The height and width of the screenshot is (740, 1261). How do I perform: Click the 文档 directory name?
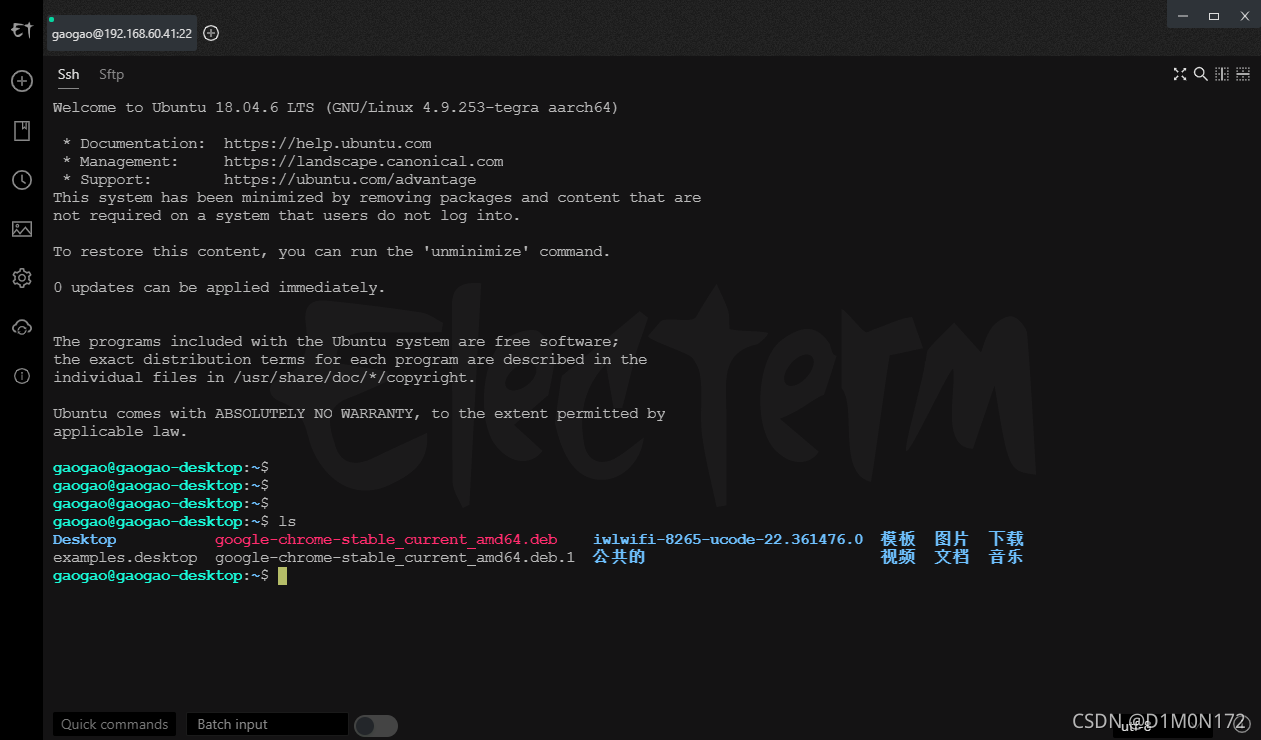click(952, 557)
